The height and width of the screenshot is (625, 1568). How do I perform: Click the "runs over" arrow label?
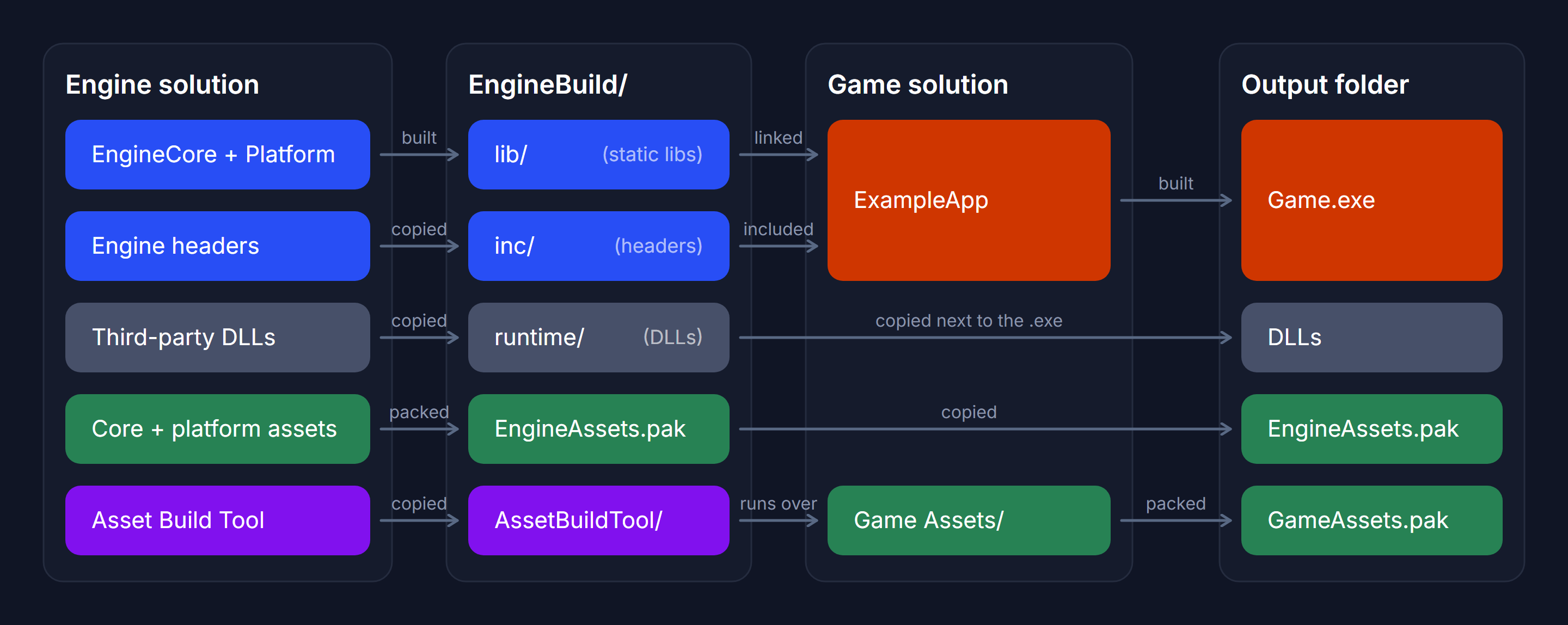[x=778, y=503]
